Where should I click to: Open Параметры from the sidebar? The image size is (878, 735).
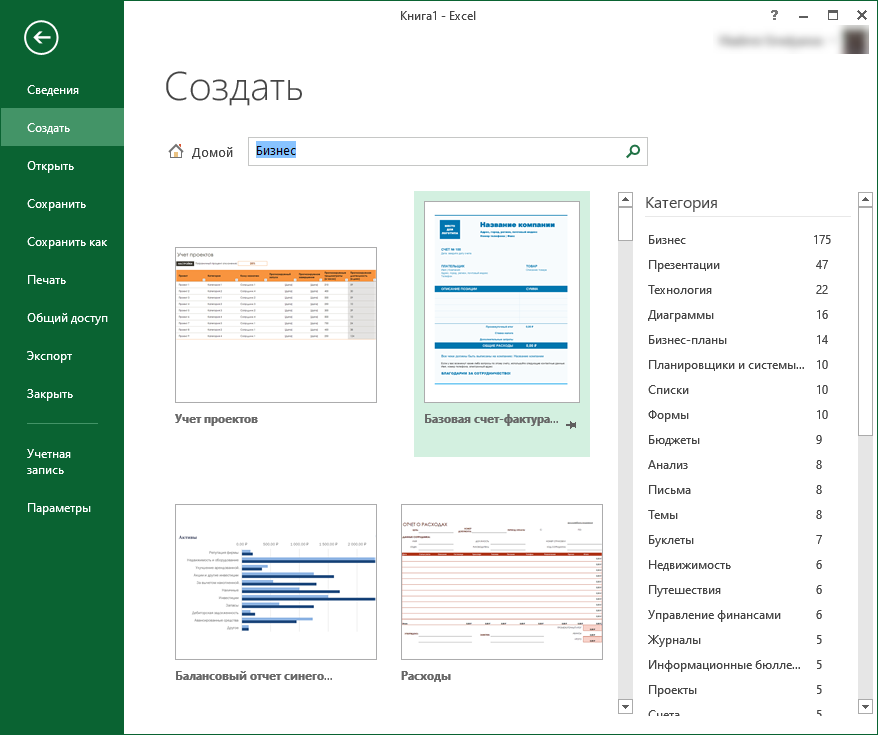pos(59,508)
